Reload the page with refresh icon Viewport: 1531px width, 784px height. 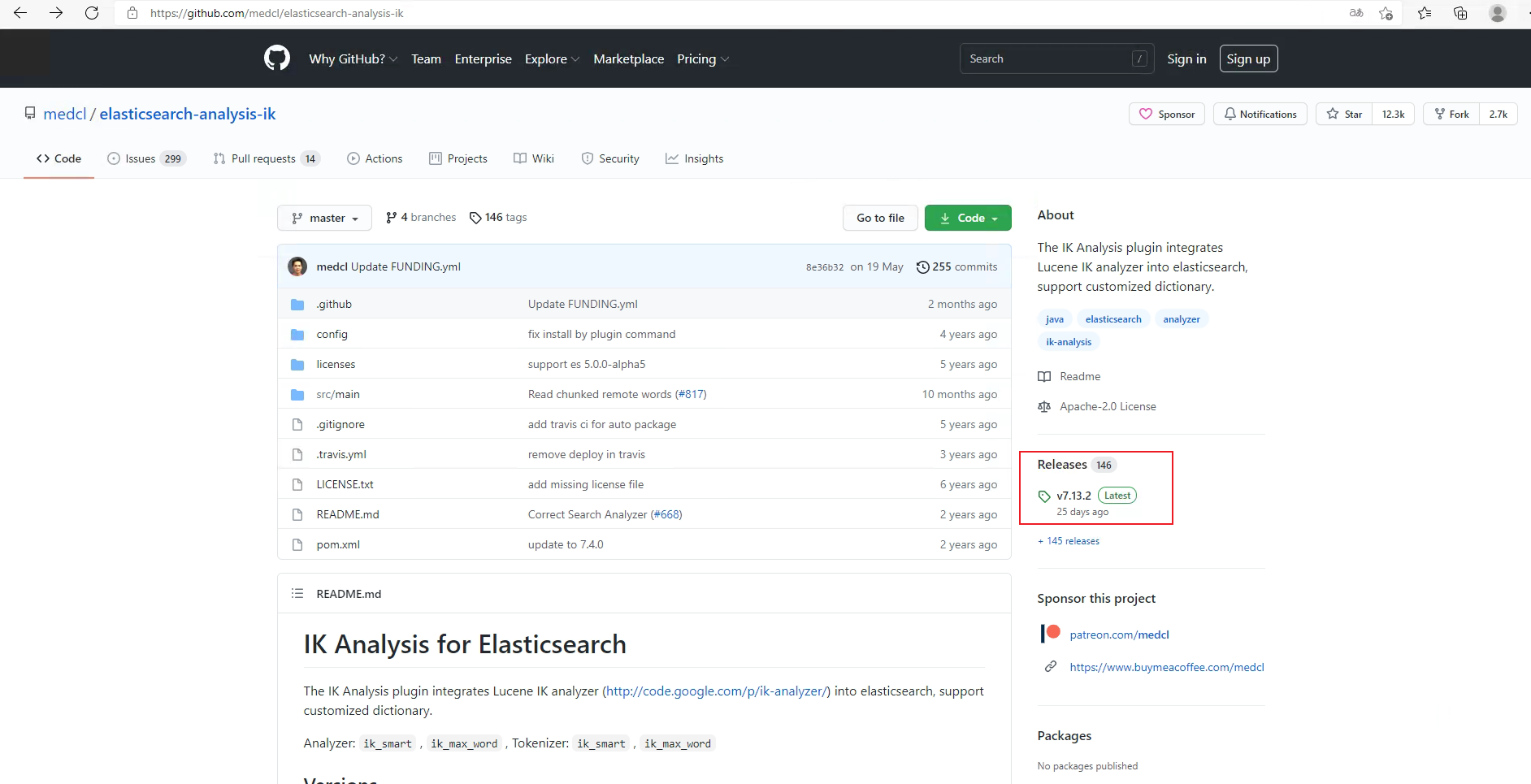pyautogui.click(x=92, y=13)
